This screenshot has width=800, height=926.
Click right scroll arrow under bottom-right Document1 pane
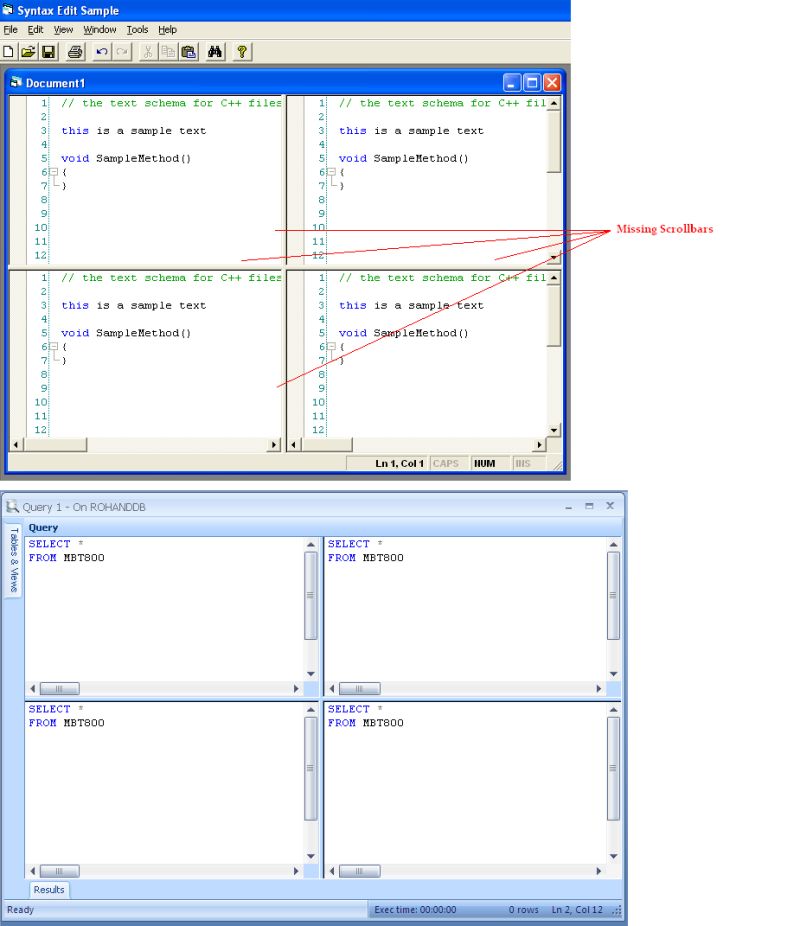(539, 445)
